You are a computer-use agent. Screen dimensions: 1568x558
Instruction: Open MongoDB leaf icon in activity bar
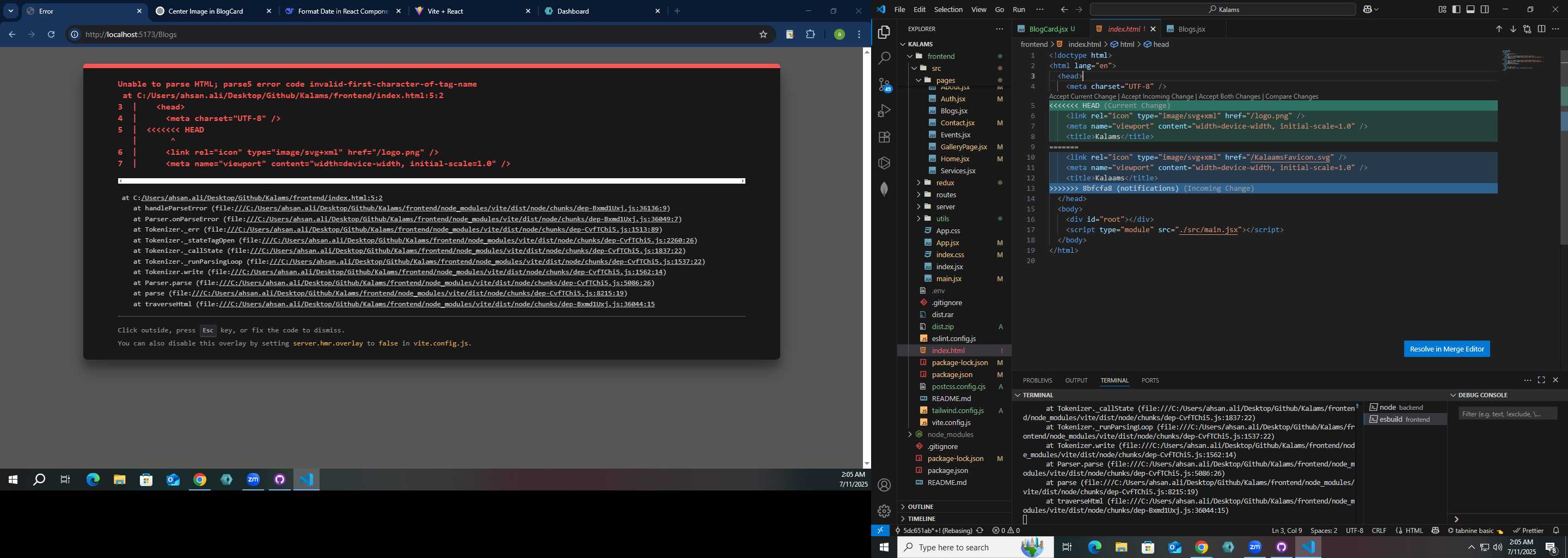click(x=884, y=190)
